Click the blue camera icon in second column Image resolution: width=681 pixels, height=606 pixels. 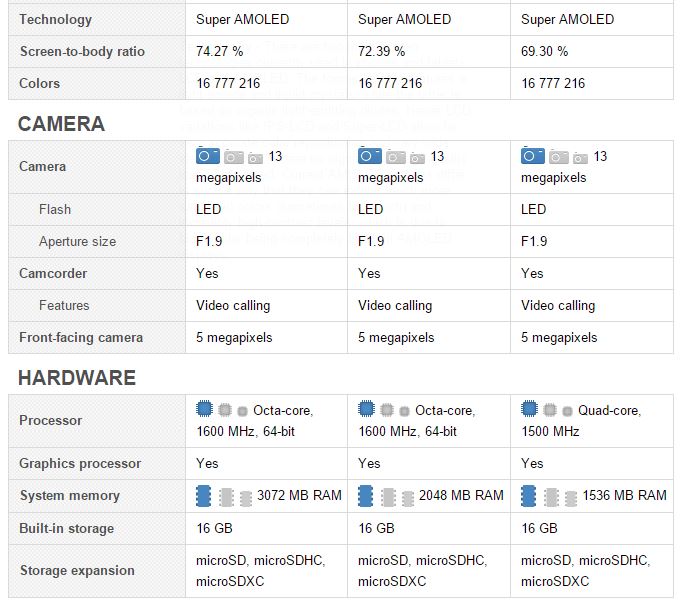point(370,156)
